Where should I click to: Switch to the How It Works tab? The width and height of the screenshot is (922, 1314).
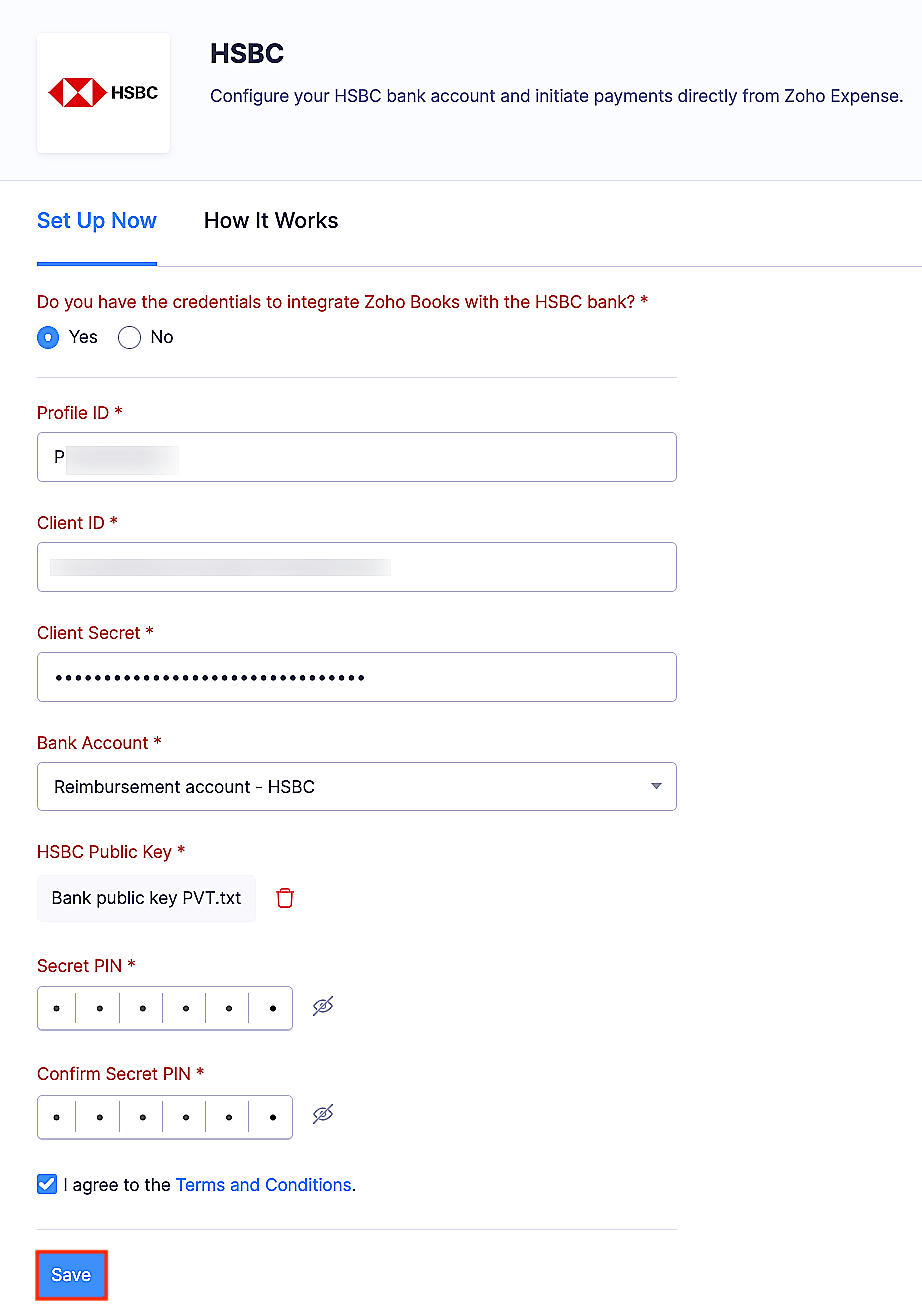(270, 220)
